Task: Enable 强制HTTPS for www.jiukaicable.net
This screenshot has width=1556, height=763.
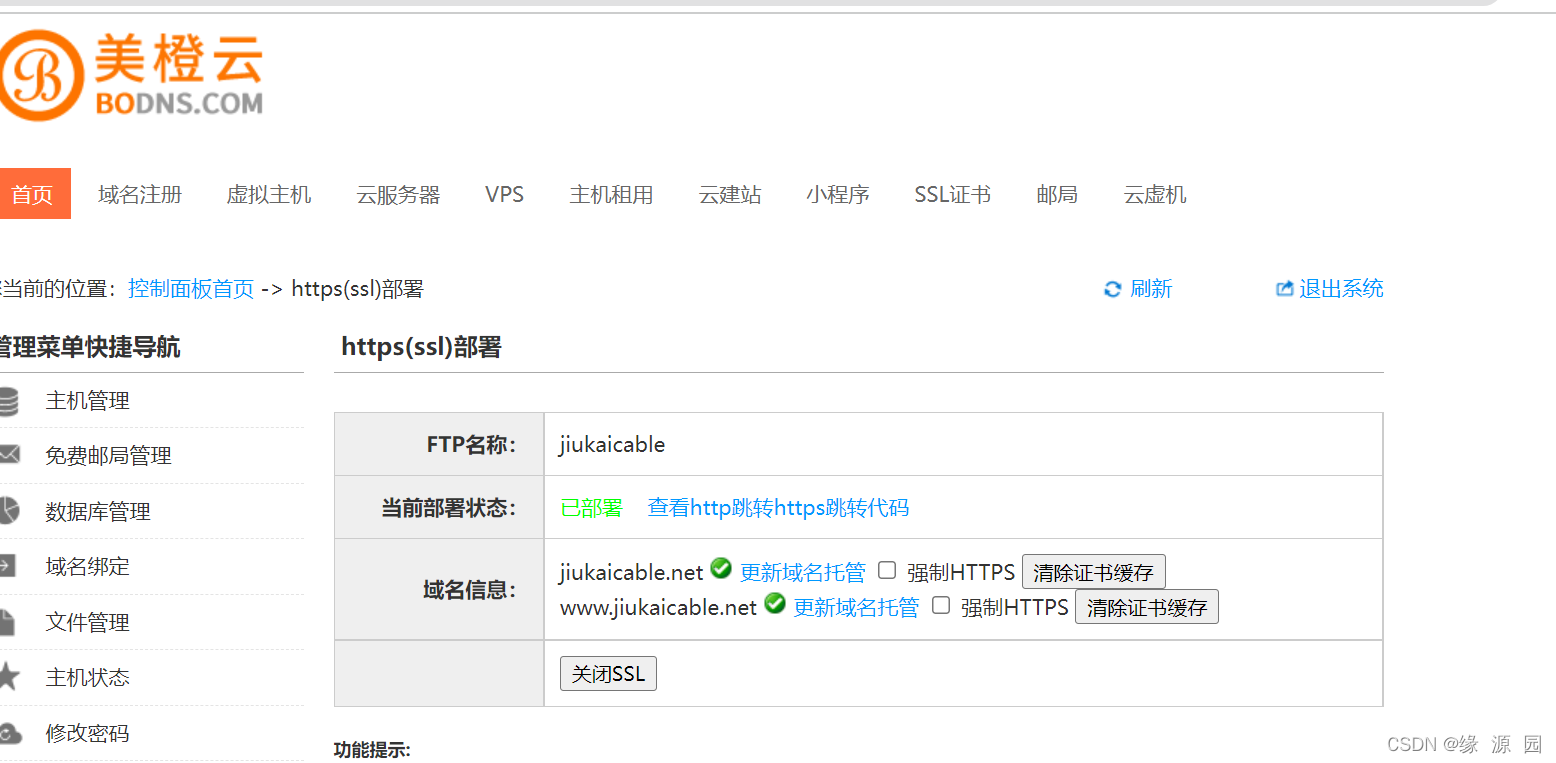Action: (940, 605)
